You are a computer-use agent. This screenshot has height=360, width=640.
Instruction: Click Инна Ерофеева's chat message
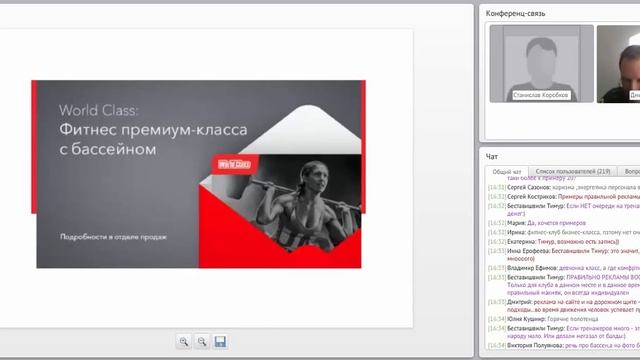pos(564,255)
